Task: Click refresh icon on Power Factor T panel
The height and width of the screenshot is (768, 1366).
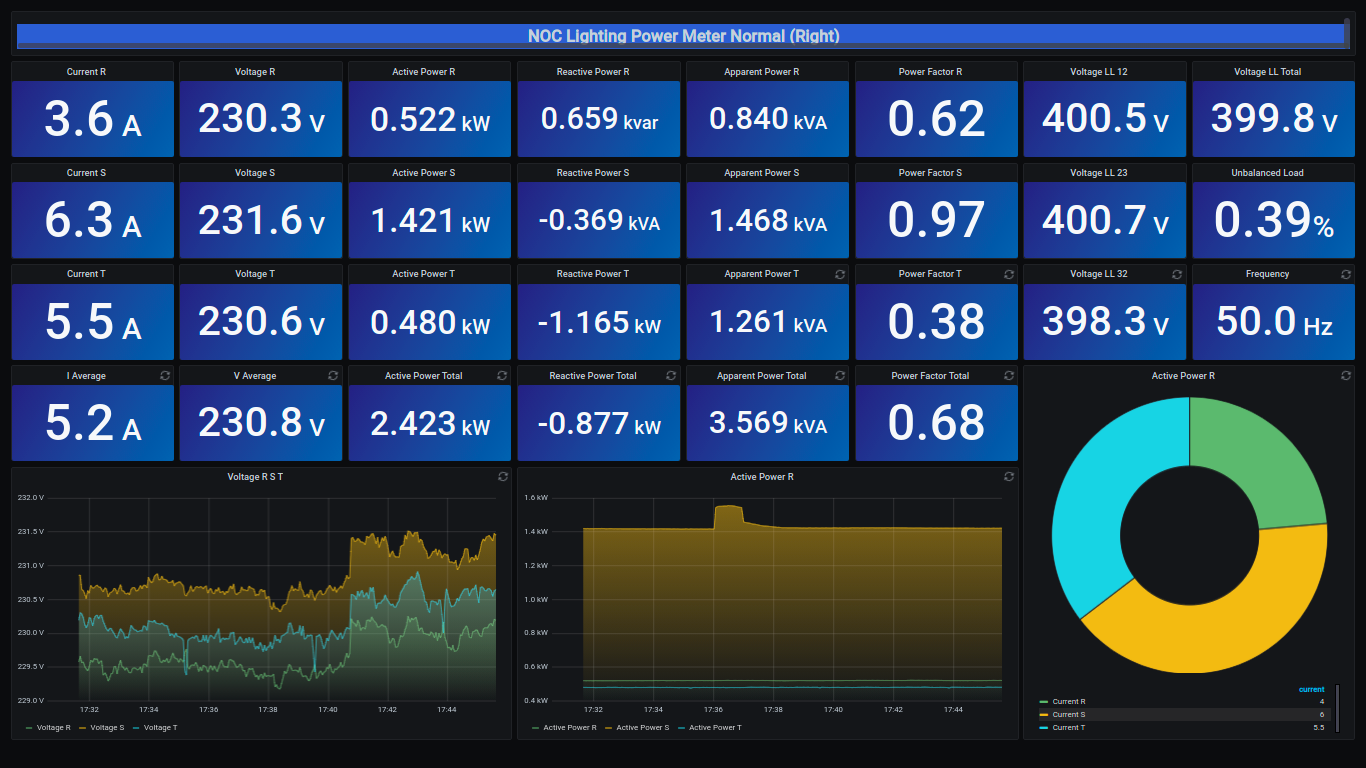Action: [1009, 274]
